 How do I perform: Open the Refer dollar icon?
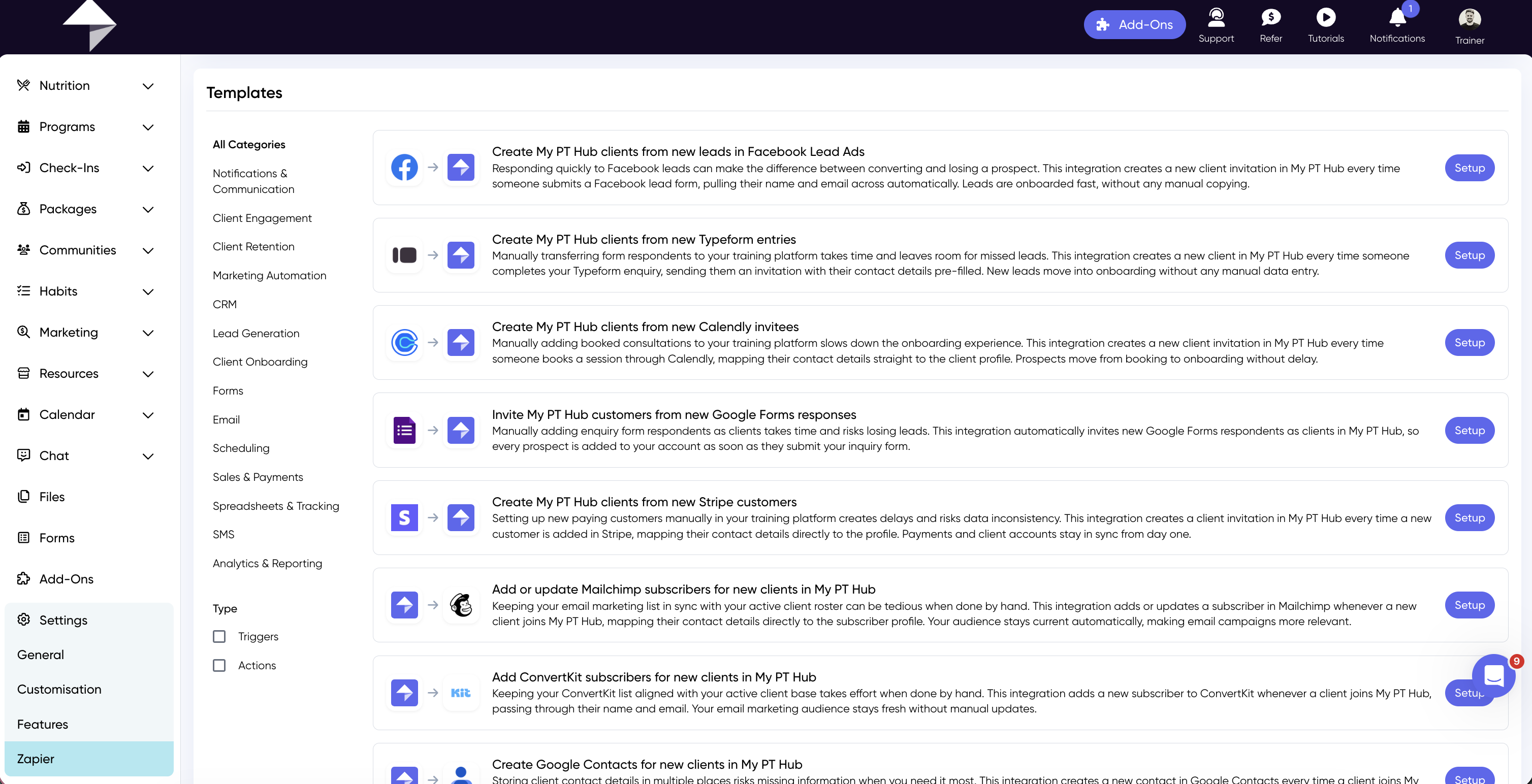(x=1270, y=18)
